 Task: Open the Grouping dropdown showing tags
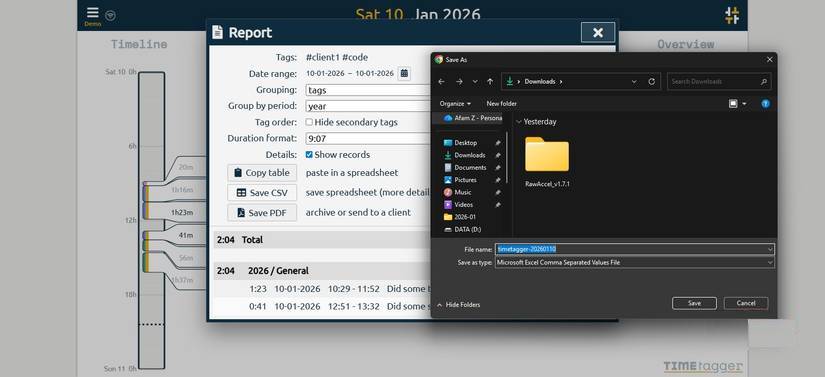coord(368,90)
